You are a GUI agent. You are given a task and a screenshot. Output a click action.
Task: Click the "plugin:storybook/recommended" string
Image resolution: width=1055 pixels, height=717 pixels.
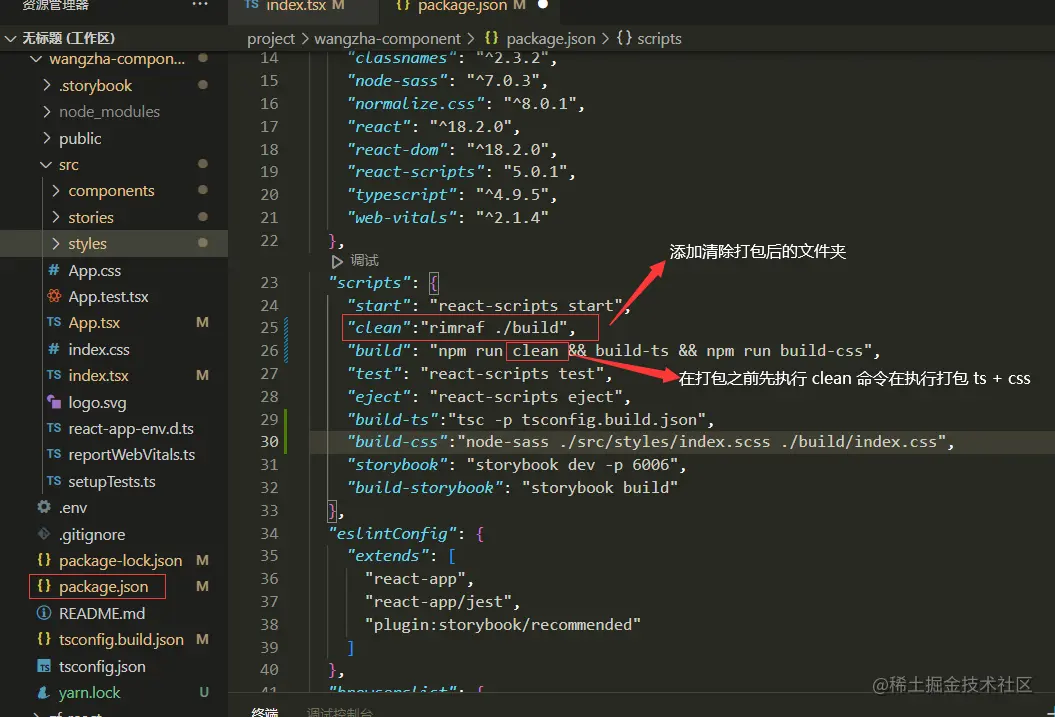pos(503,625)
